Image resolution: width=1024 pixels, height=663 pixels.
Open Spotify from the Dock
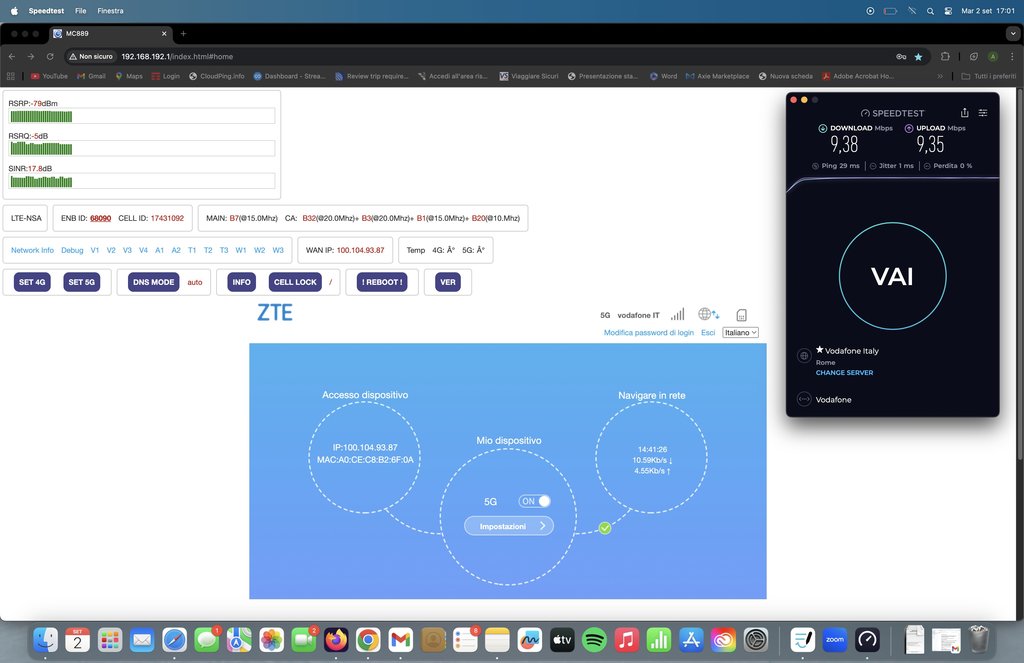[x=594, y=640]
